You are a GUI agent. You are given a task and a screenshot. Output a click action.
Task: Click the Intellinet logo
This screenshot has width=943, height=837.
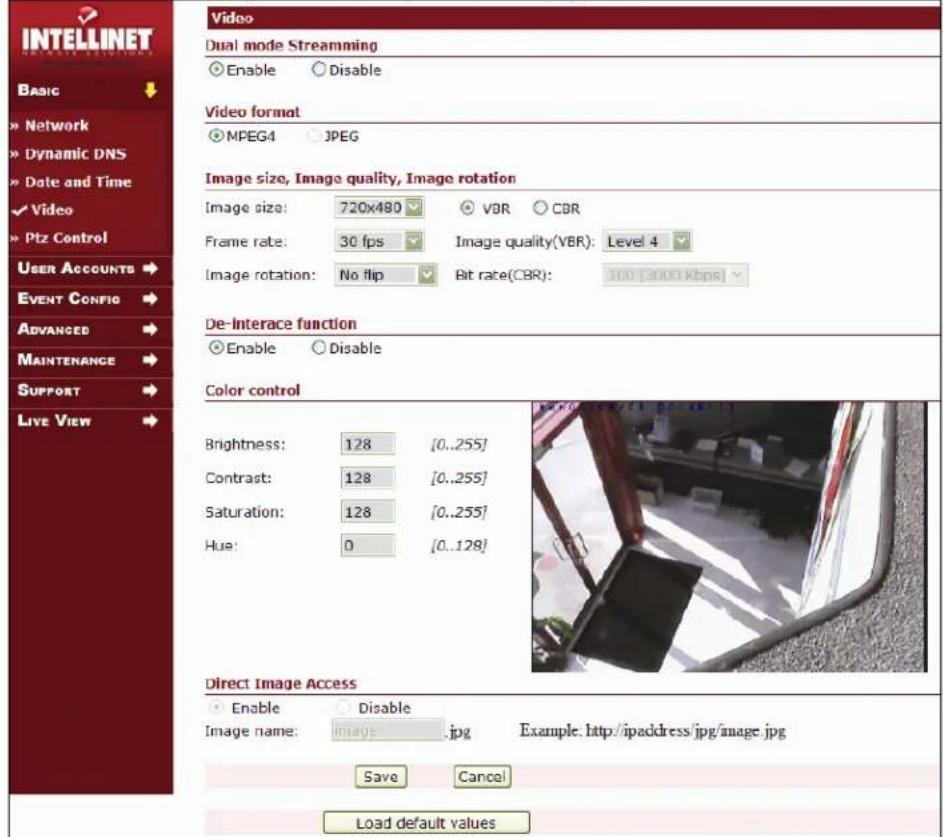coord(87,33)
